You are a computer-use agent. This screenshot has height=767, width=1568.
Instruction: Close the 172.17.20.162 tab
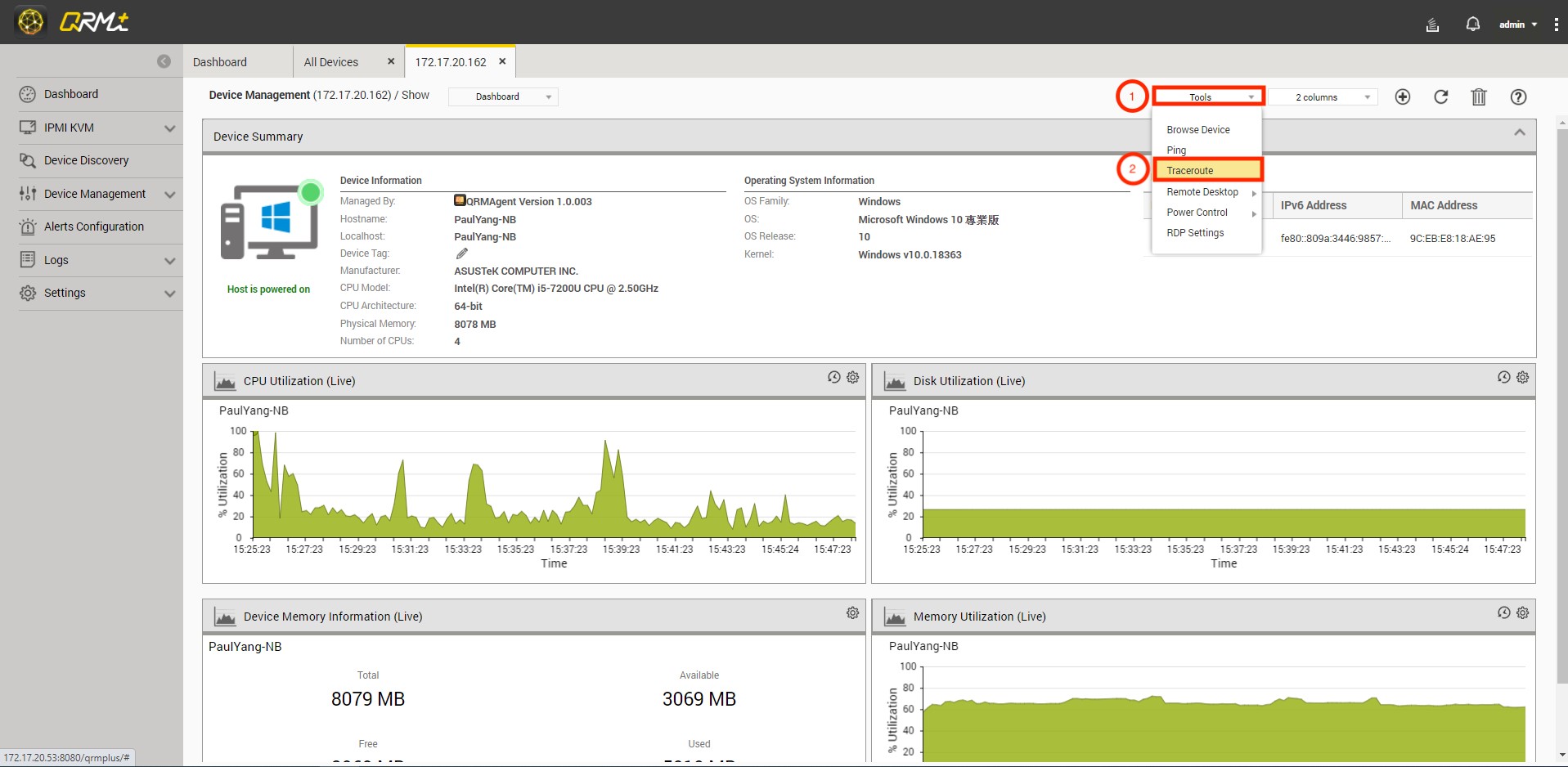(x=502, y=61)
